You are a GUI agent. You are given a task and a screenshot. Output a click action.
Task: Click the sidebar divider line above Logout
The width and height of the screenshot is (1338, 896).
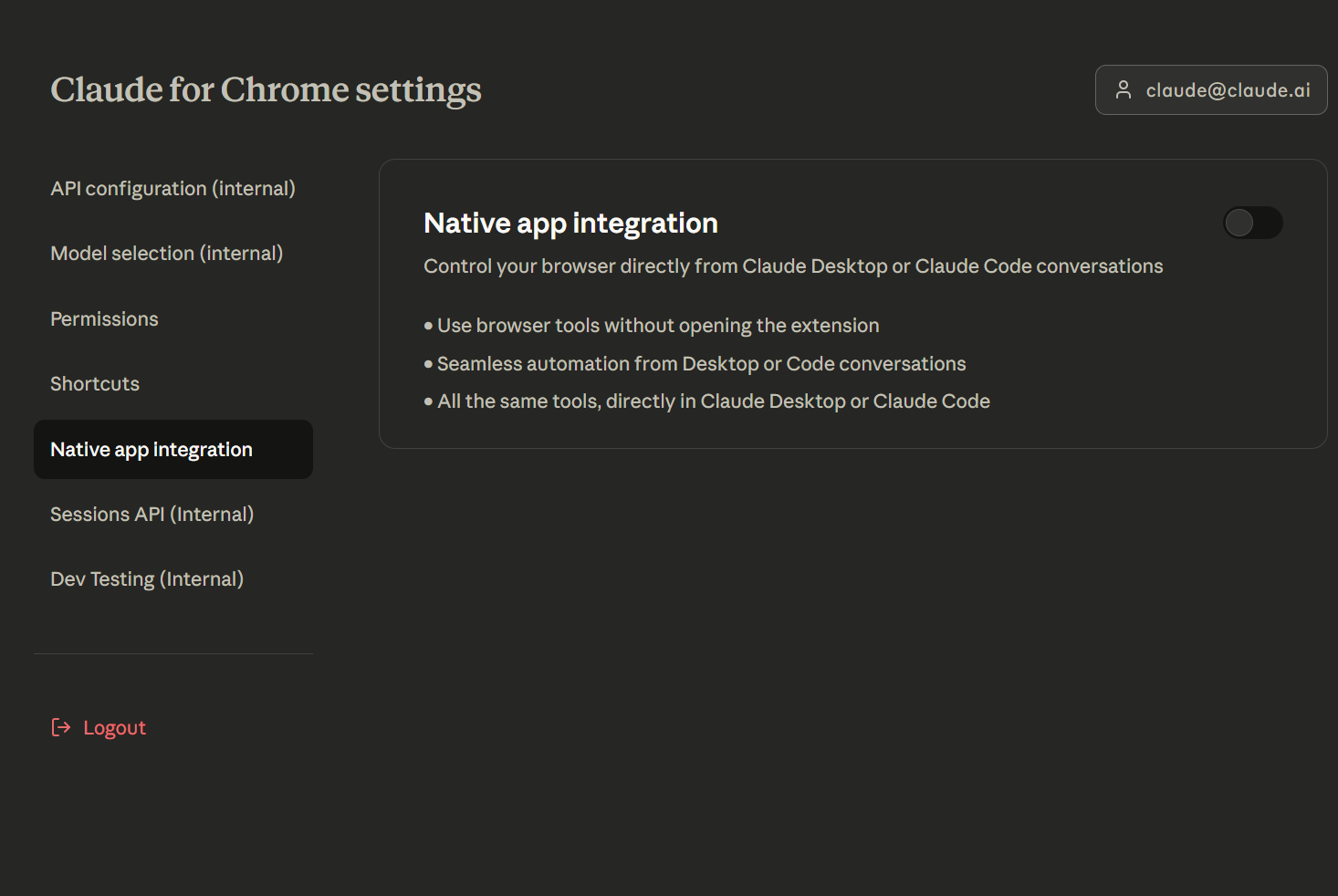[173, 653]
